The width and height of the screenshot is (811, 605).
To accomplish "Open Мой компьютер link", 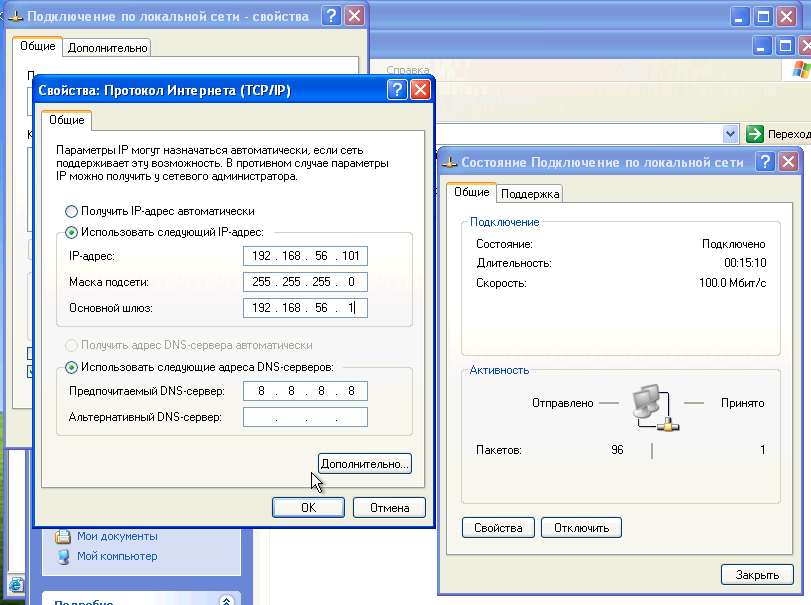I will point(117,556).
